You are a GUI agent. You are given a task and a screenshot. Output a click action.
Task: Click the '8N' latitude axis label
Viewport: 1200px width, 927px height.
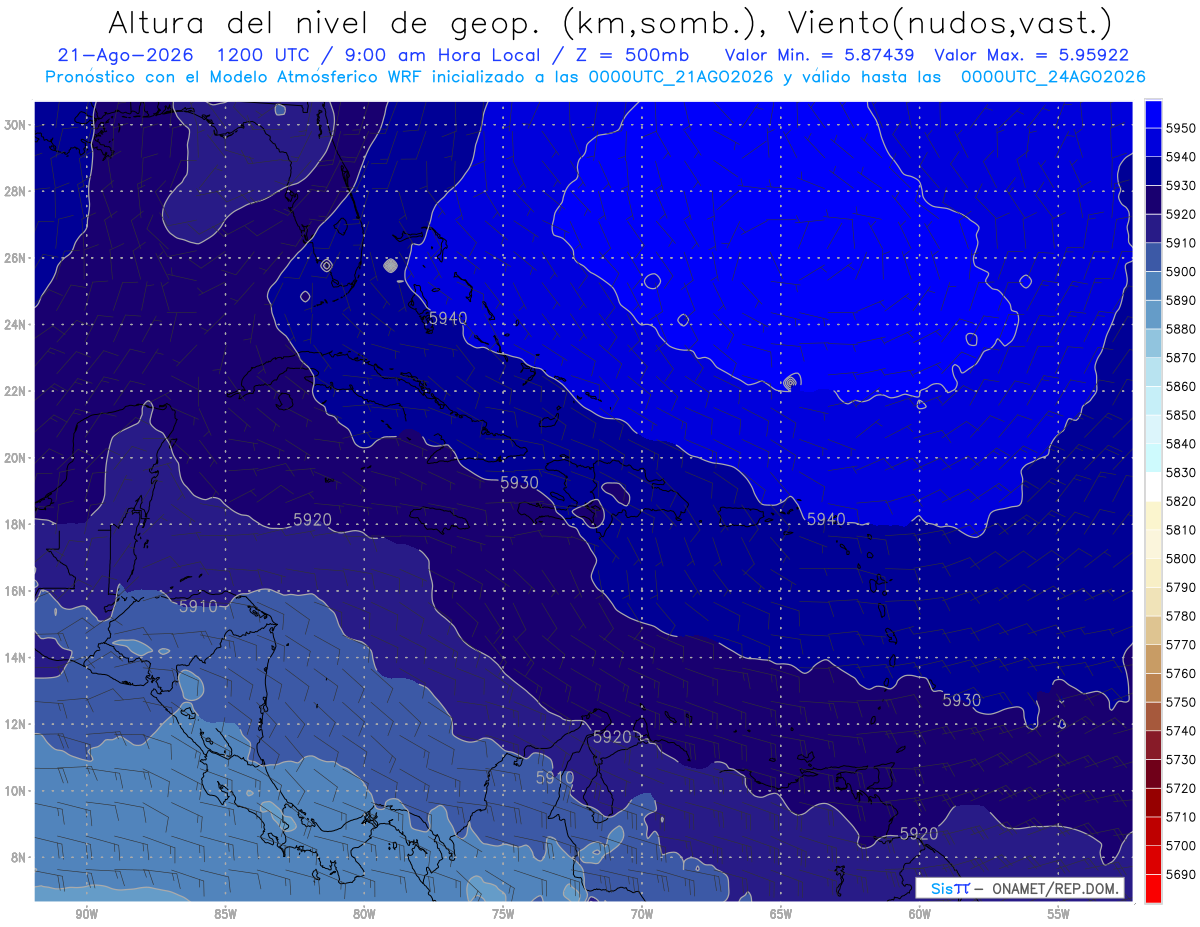tap(20, 857)
